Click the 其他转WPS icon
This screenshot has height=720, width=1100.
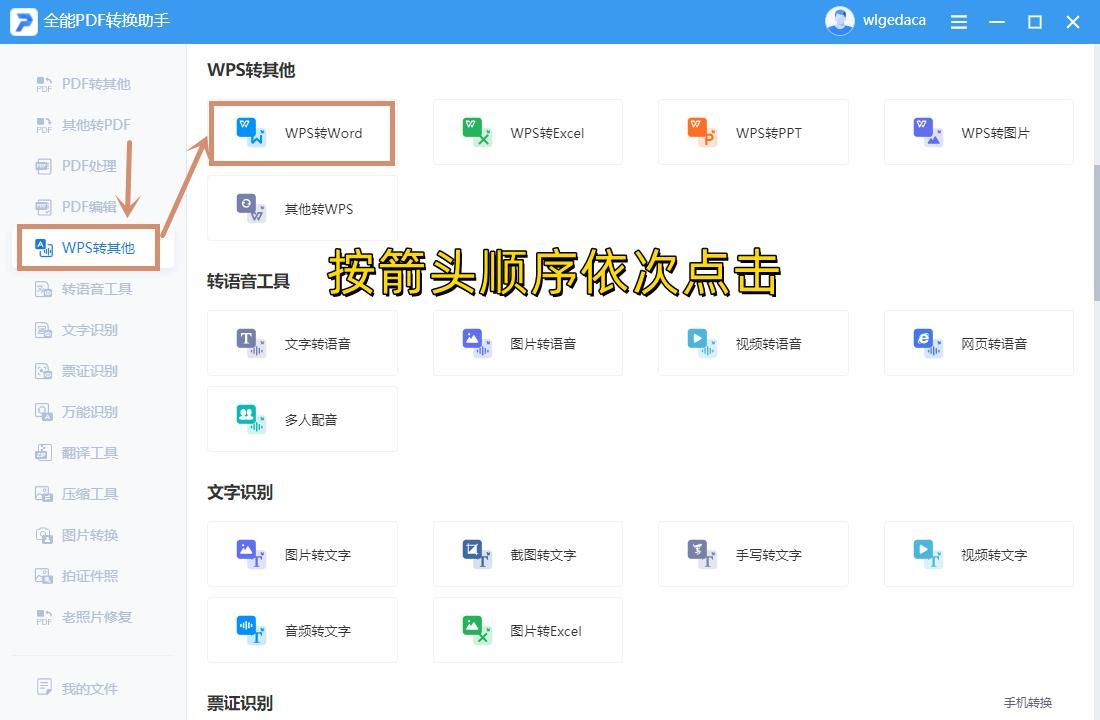click(250, 208)
